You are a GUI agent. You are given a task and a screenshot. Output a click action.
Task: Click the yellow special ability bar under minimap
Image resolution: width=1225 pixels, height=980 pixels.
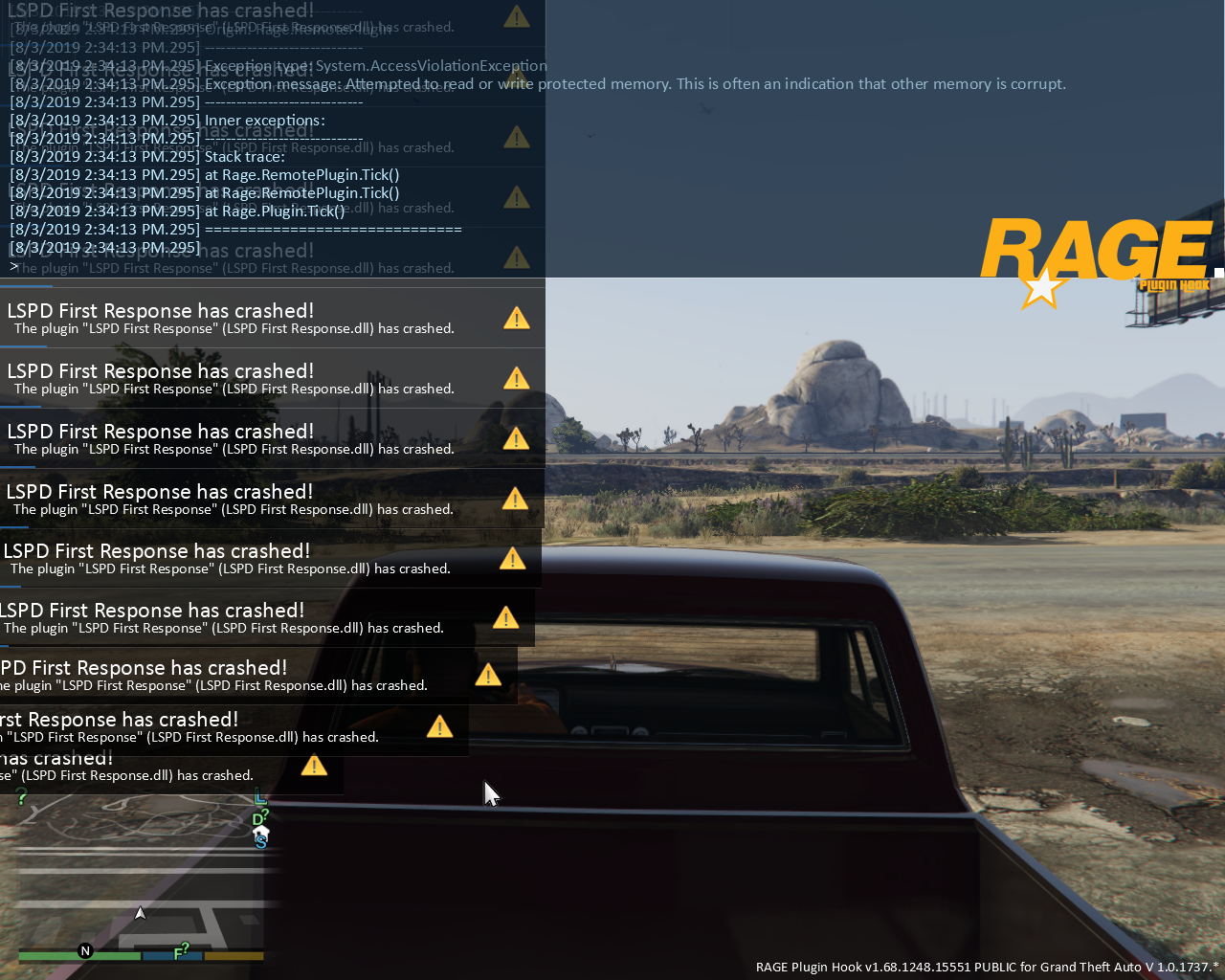(234, 955)
